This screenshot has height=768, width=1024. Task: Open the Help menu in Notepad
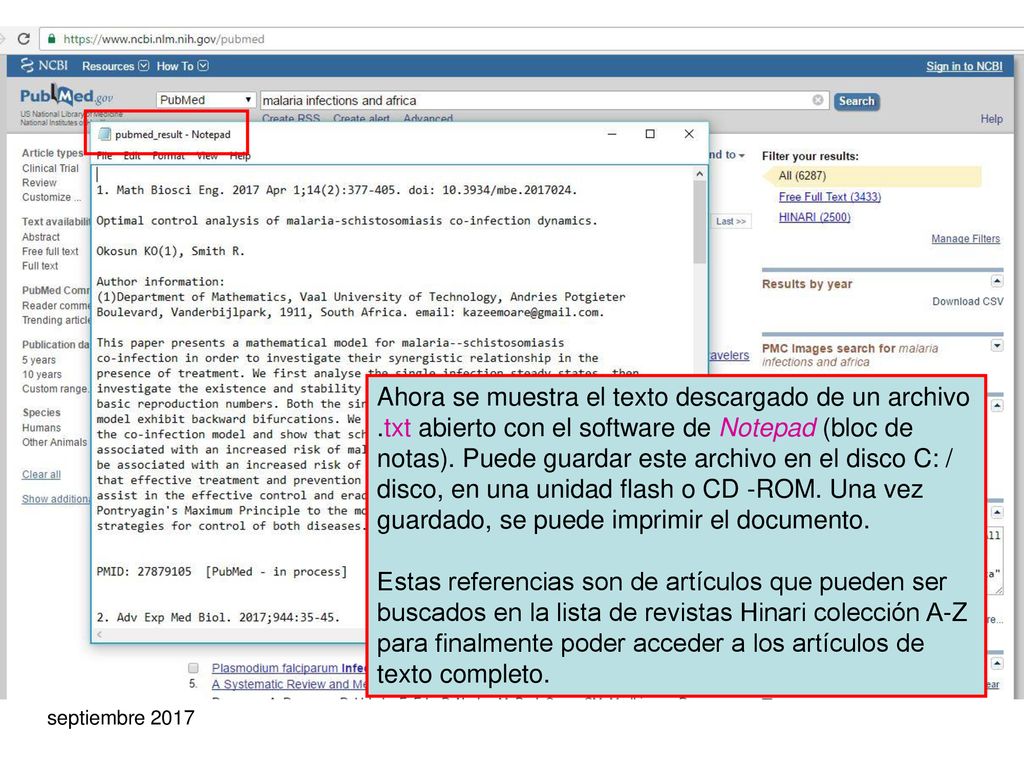coord(240,156)
